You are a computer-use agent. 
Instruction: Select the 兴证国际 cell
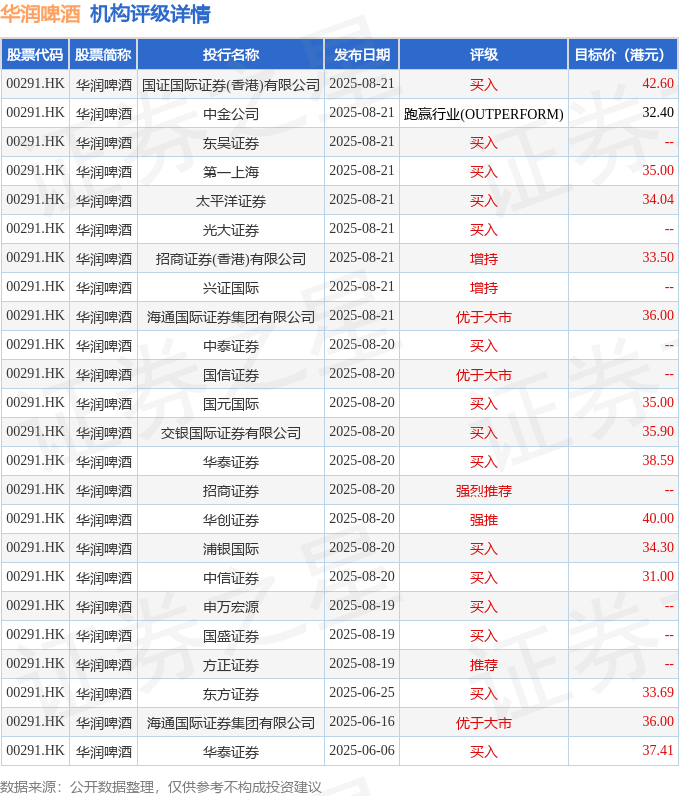coord(231,287)
